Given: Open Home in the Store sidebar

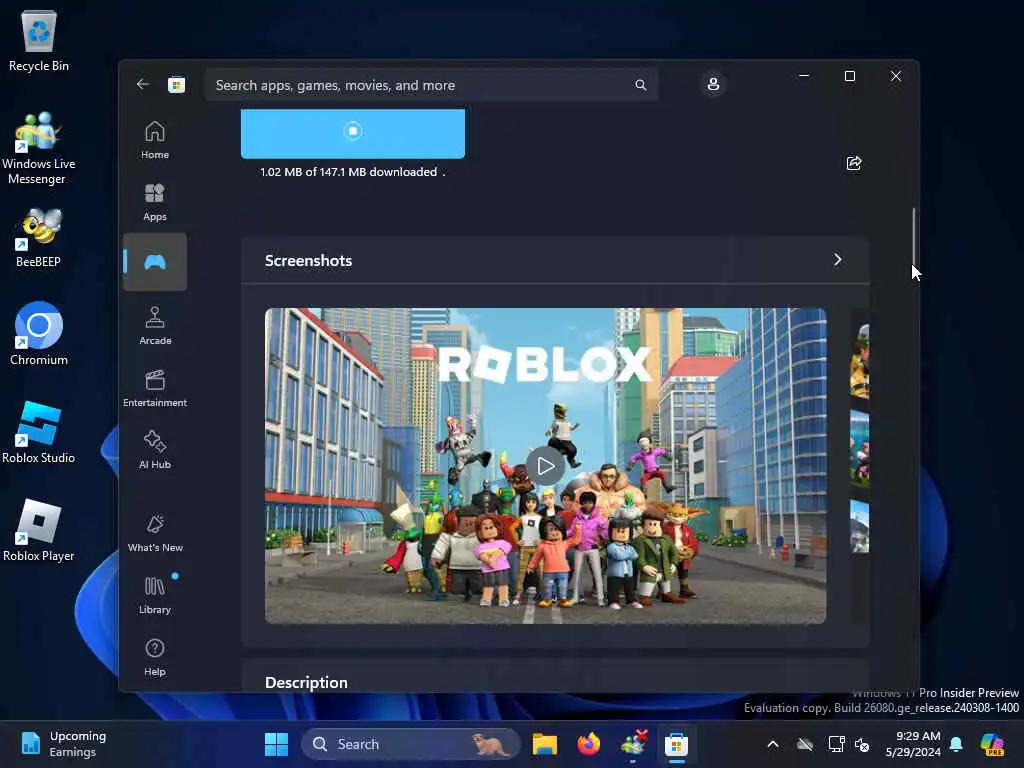Looking at the screenshot, I should coord(155,140).
